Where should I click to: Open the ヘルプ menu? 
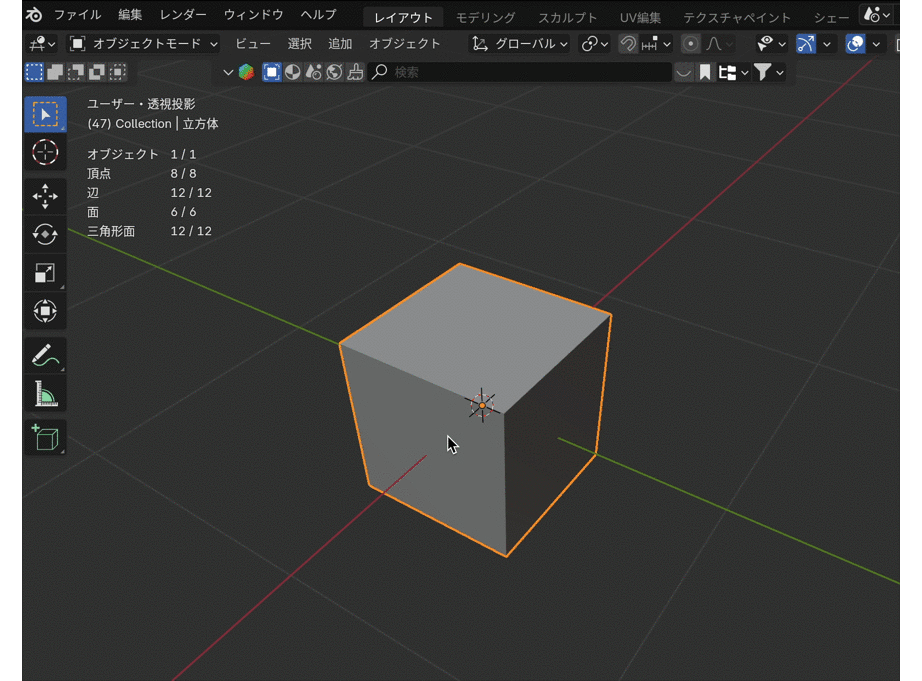pos(319,15)
